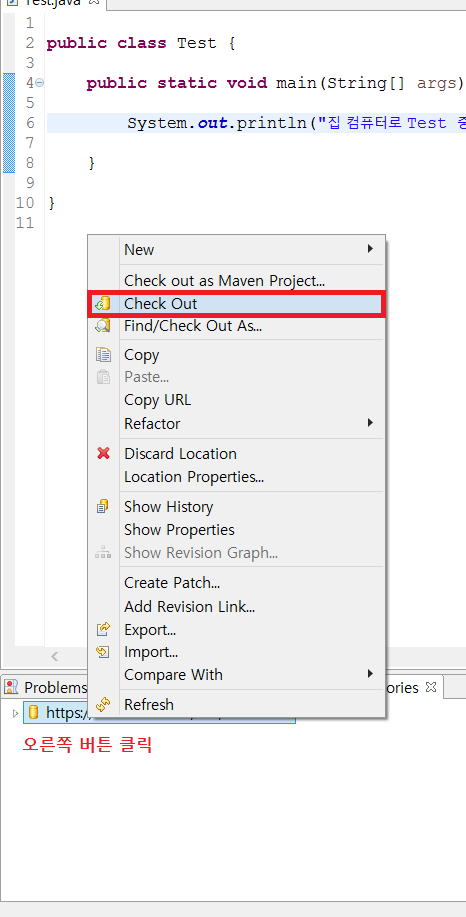Select Create Patch menu entry
Screen dimensions: 466x917
tap(172, 582)
